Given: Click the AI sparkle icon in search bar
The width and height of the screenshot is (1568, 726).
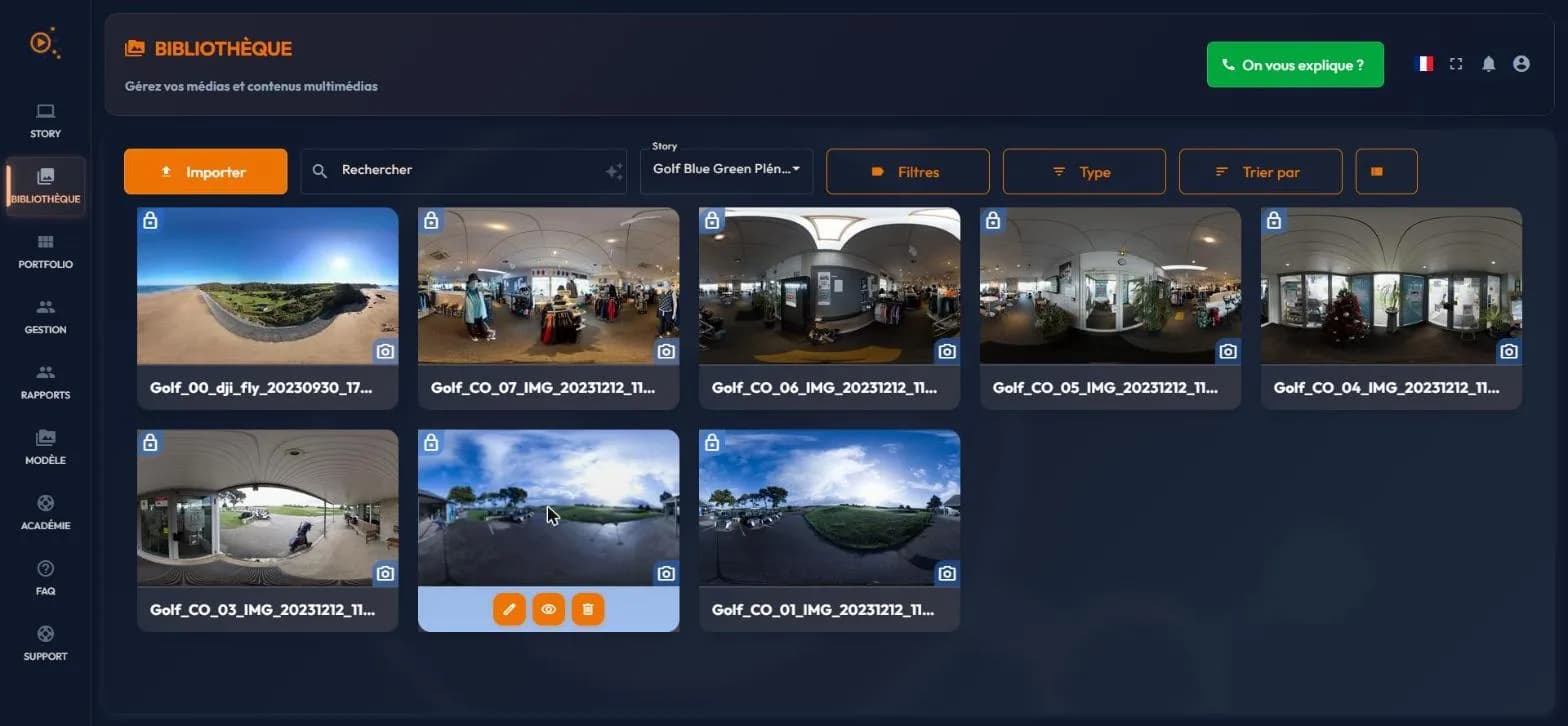Looking at the screenshot, I should (x=614, y=172).
